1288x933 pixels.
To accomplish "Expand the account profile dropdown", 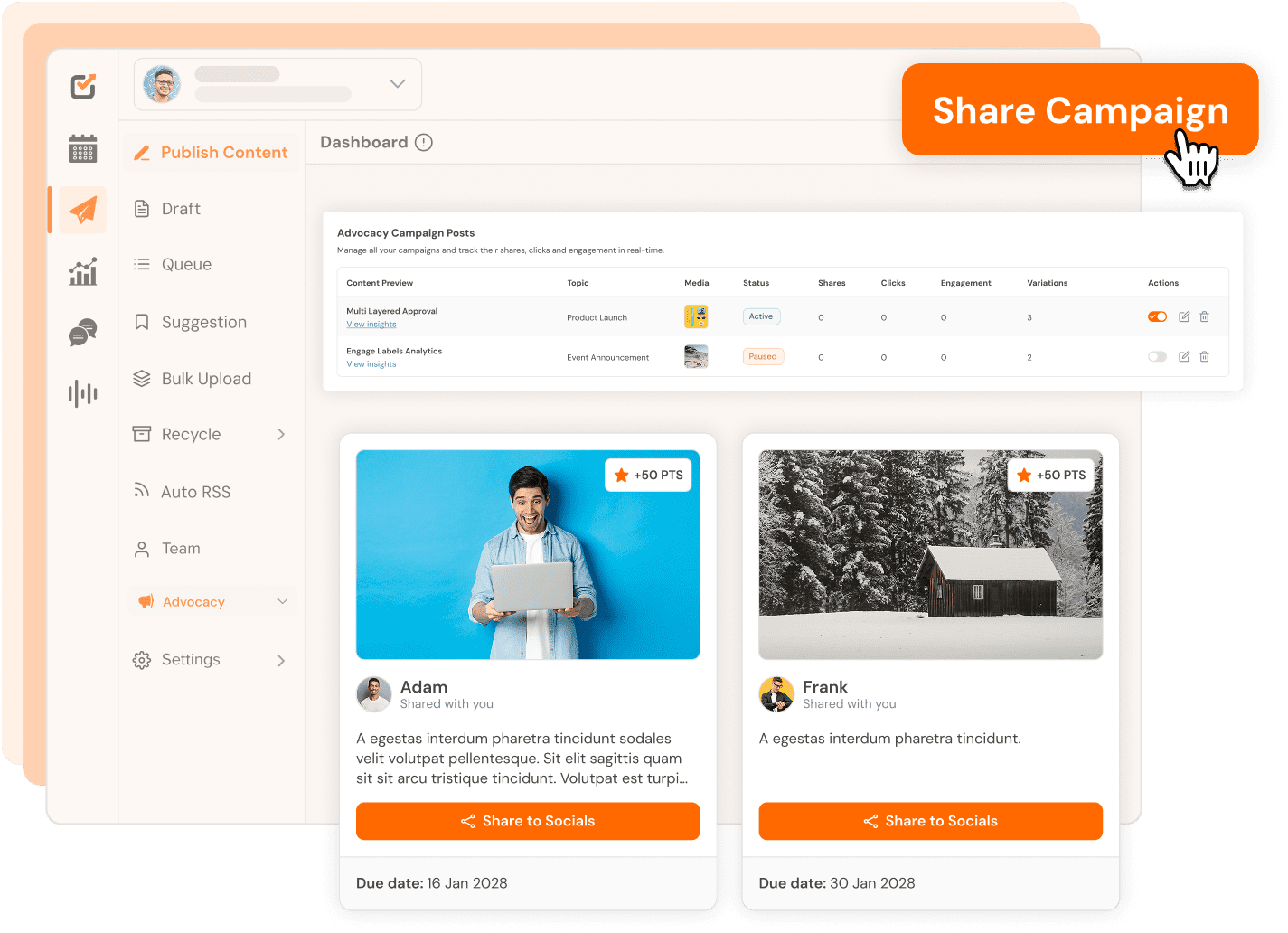I will click(397, 84).
